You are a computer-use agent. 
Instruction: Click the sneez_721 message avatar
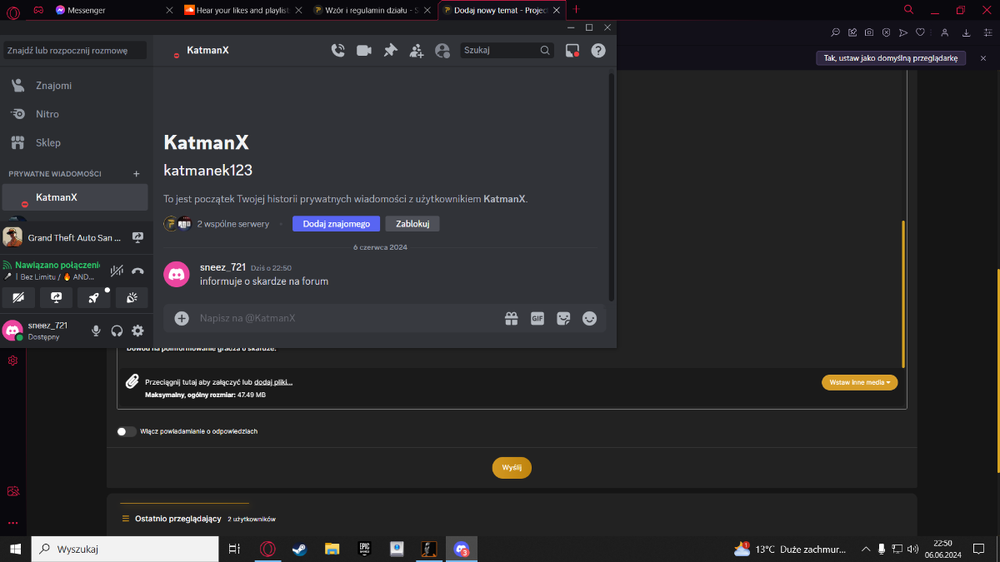tap(177, 274)
